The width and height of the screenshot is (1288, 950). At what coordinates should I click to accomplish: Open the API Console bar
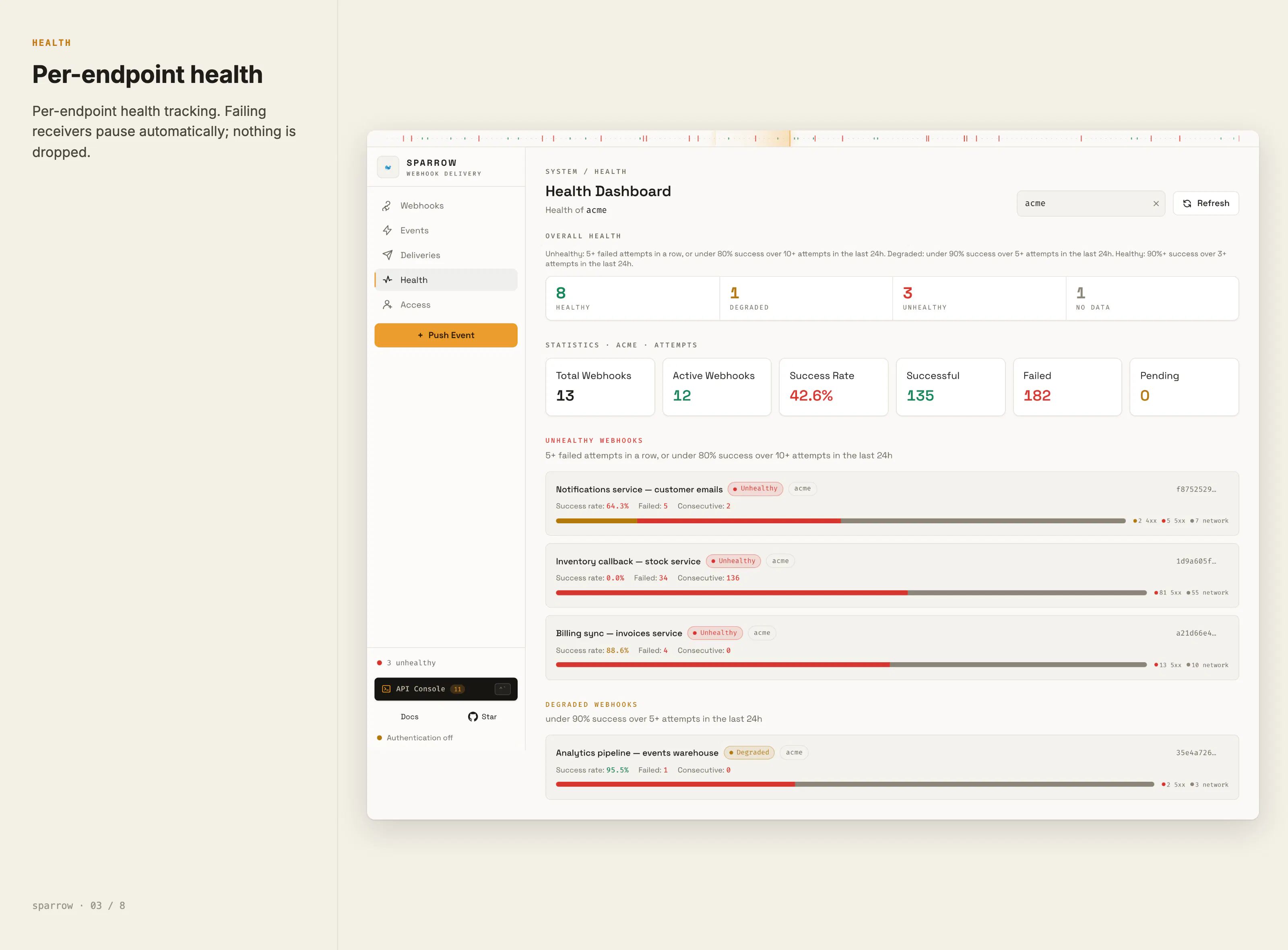pyautogui.click(x=446, y=689)
